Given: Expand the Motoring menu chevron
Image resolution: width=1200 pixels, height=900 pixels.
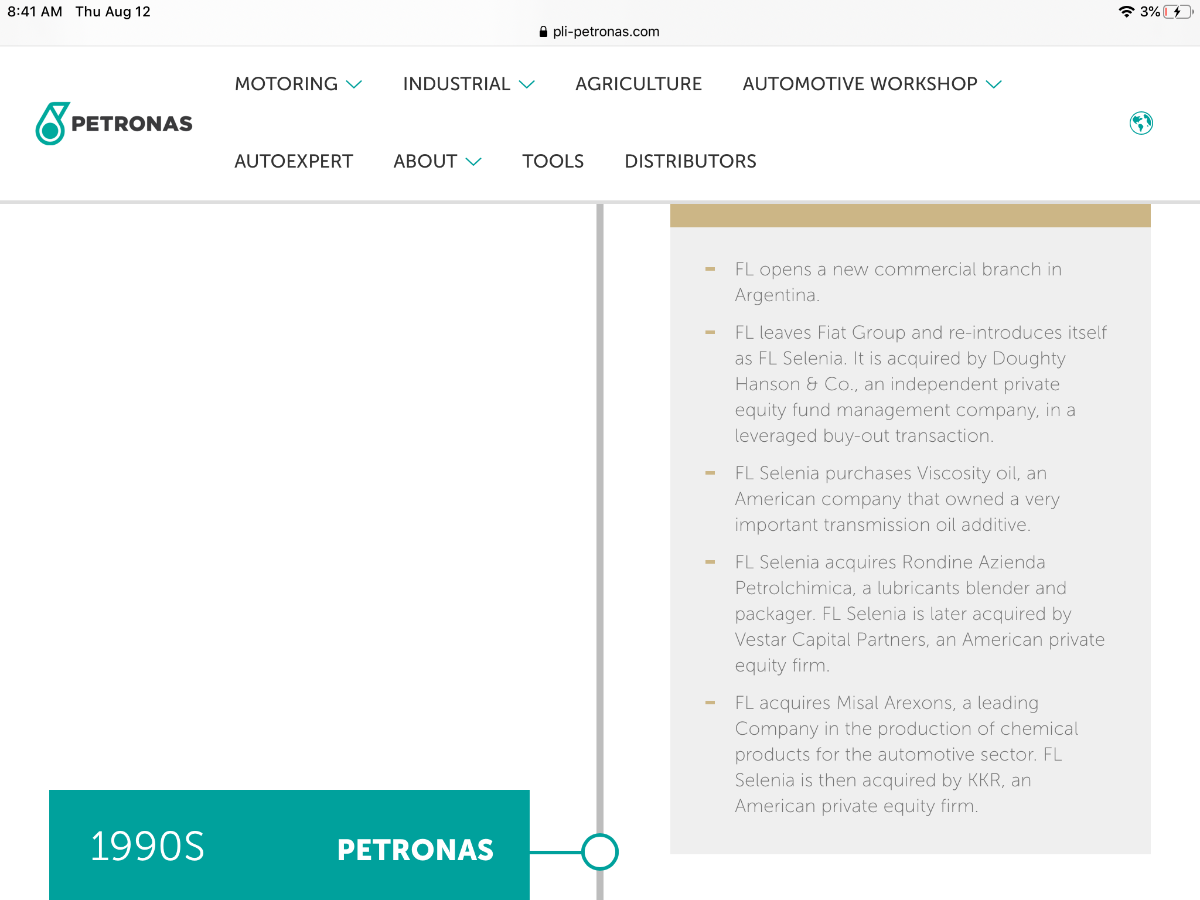Looking at the screenshot, I should [x=354, y=85].
